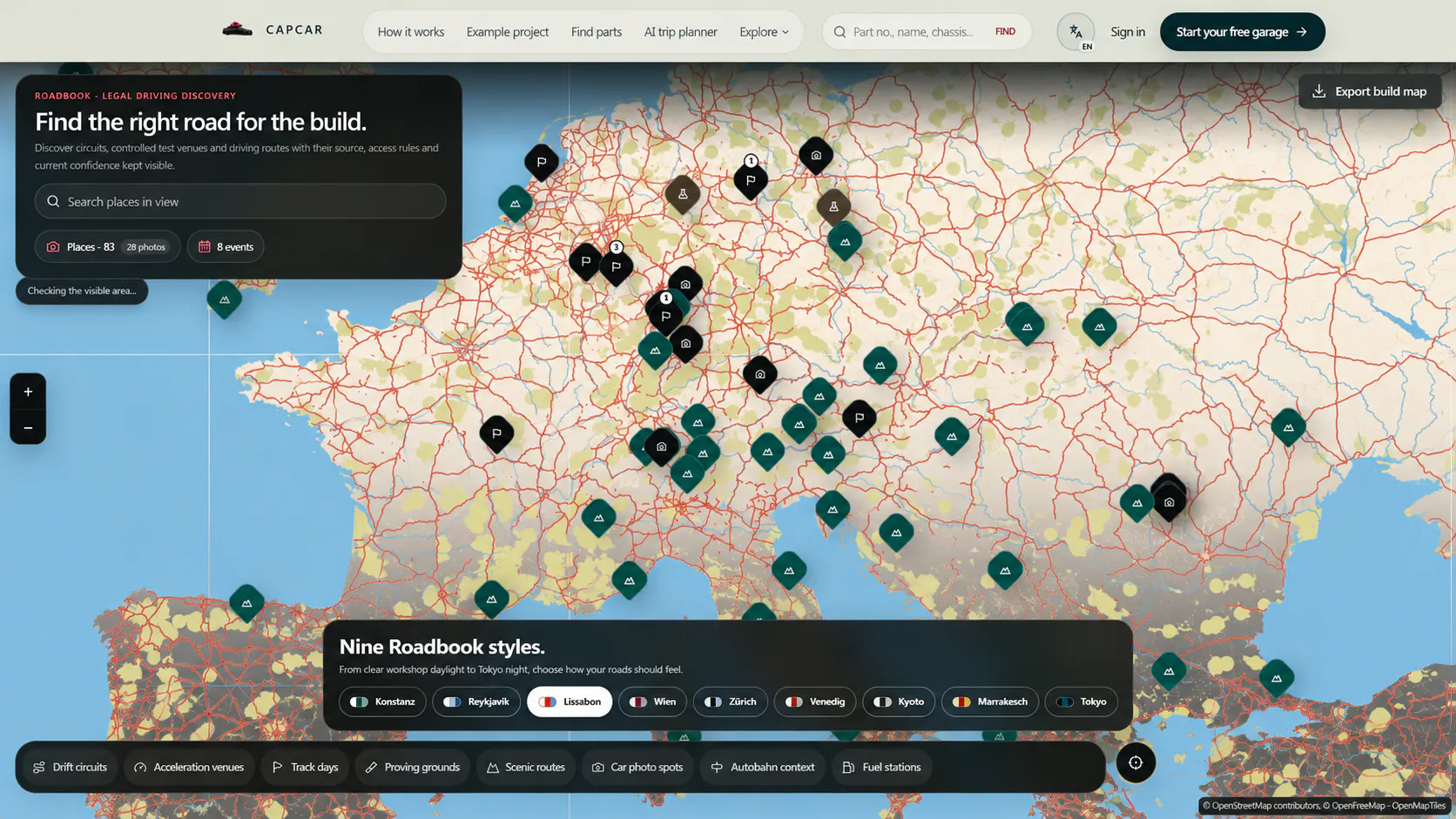Open the How it works page
1456x819 pixels.
tap(411, 31)
